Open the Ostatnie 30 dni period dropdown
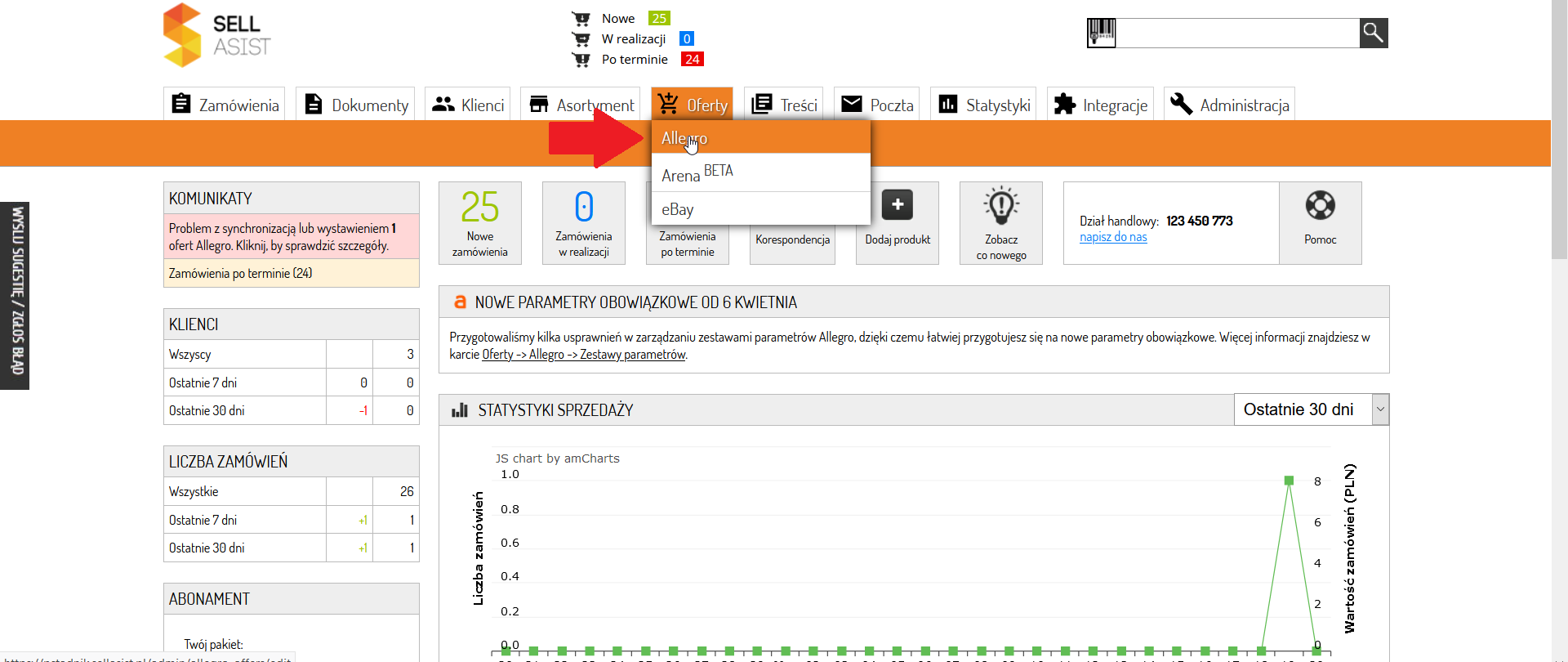This screenshot has height=662, width=1568. [x=1312, y=409]
